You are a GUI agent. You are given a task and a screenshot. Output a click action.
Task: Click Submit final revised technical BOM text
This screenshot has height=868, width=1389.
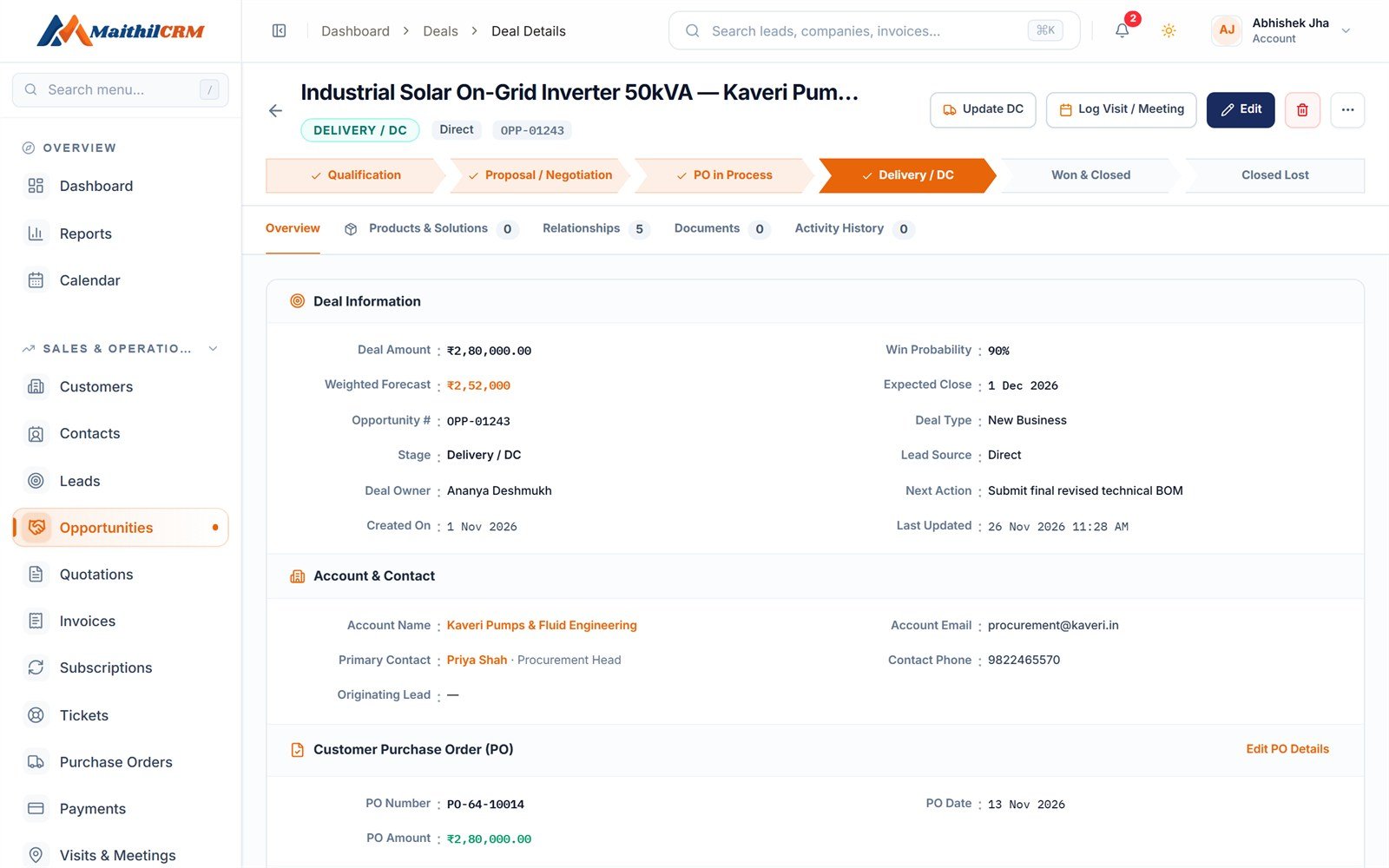click(x=1085, y=491)
